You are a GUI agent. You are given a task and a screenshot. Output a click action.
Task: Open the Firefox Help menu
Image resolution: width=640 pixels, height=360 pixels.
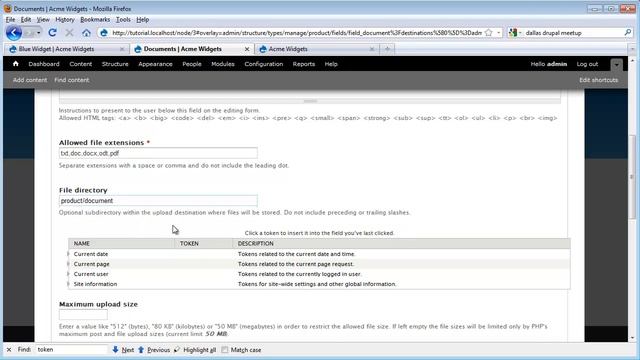coord(142,20)
